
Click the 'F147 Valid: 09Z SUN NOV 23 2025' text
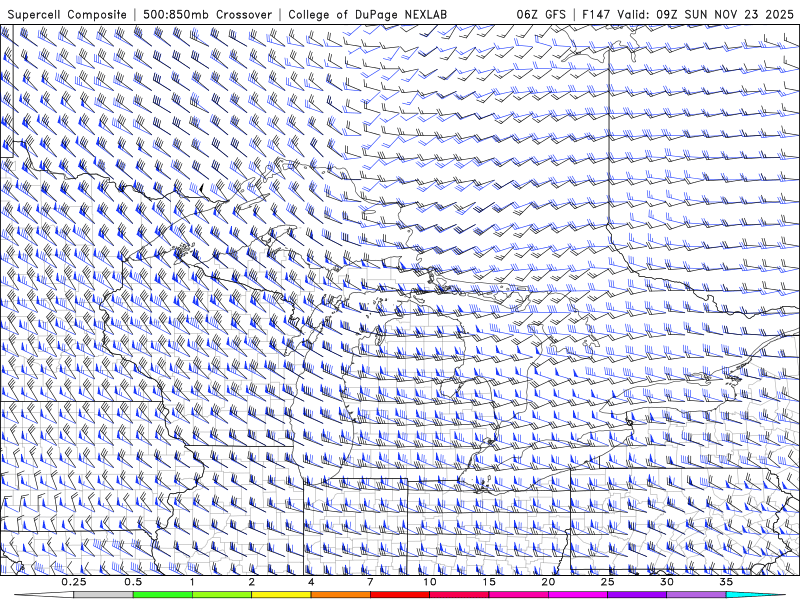(688, 14)
